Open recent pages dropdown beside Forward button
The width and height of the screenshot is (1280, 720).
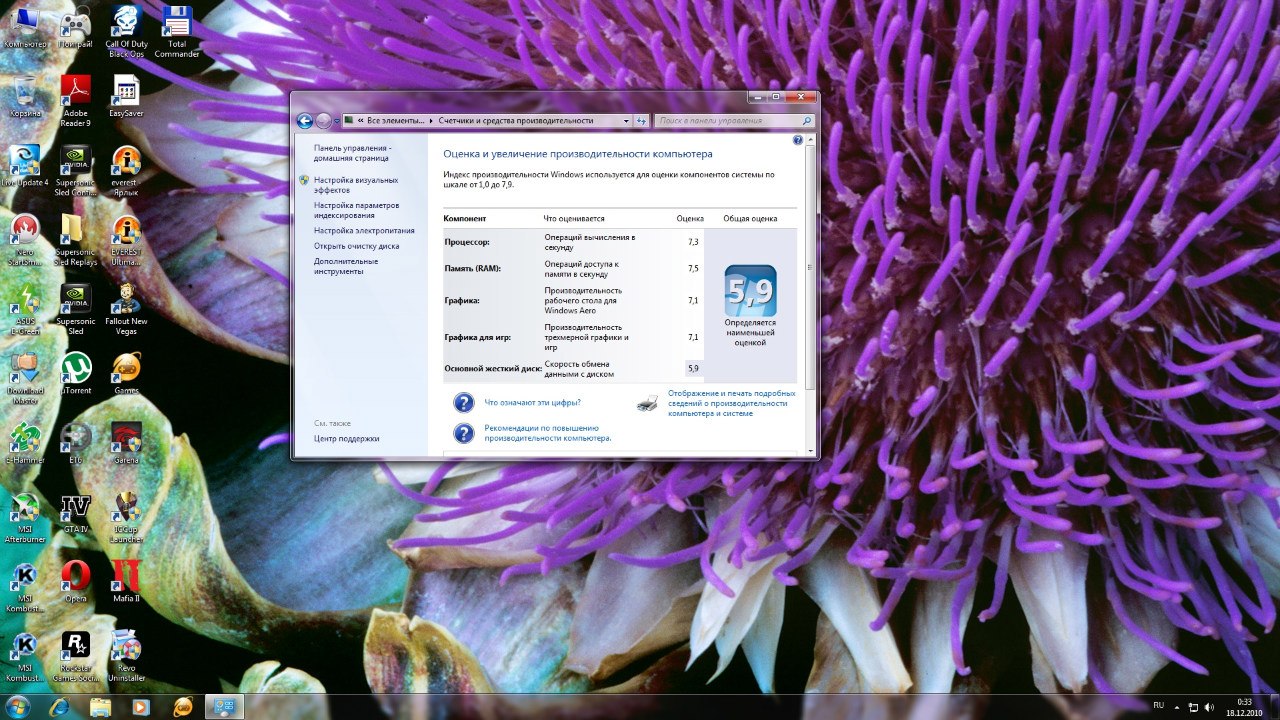(x=337, y=121)
